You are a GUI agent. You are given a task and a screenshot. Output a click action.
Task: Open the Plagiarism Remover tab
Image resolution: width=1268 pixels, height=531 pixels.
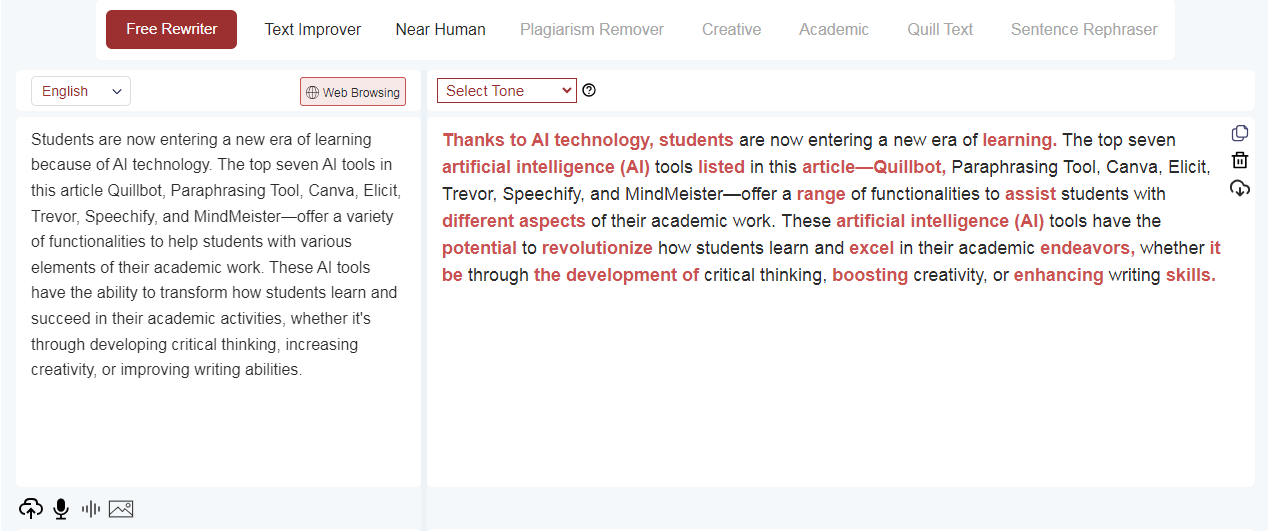592,30
